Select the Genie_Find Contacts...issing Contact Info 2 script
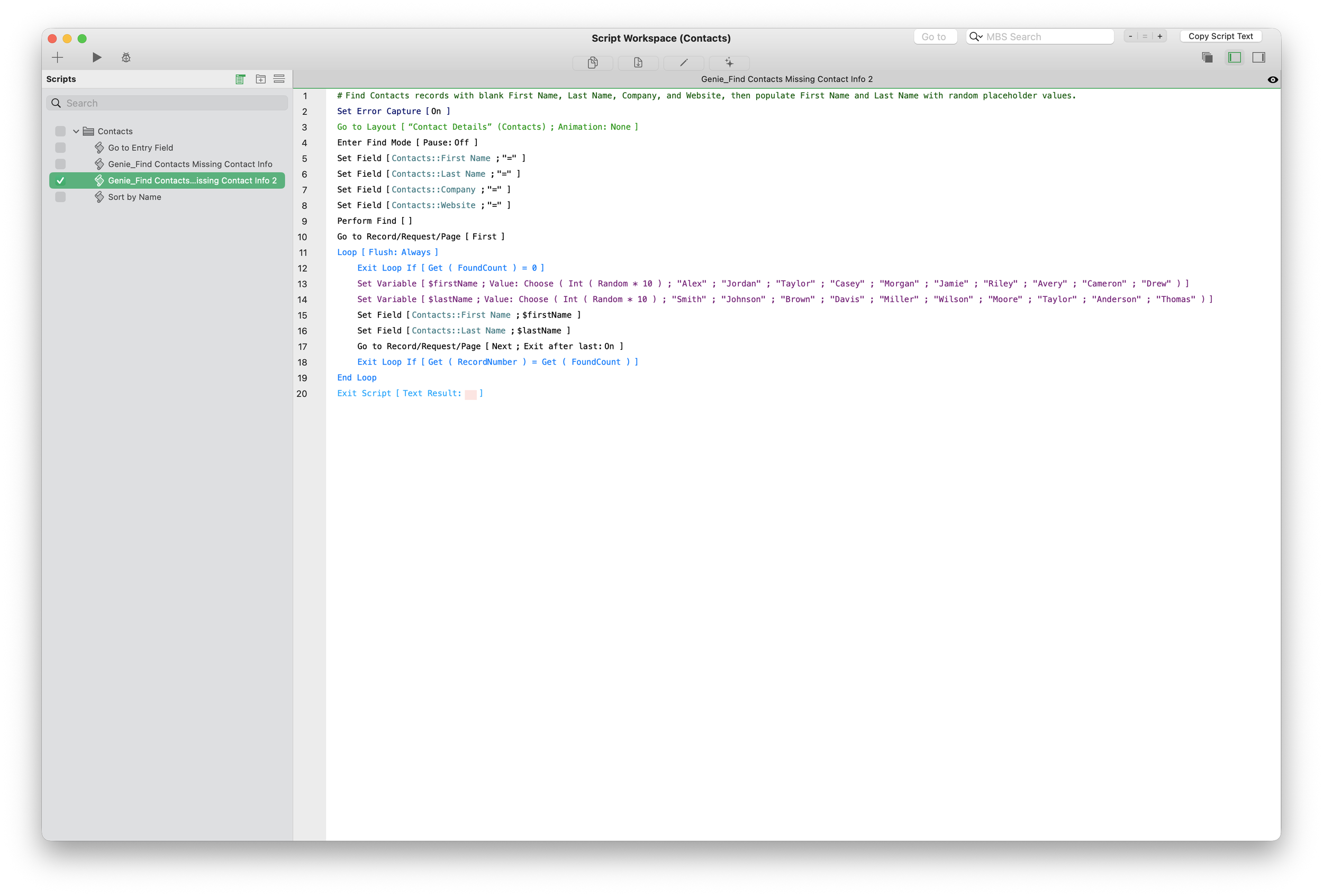Screen dimensions: 1323x896 [193, 181]
